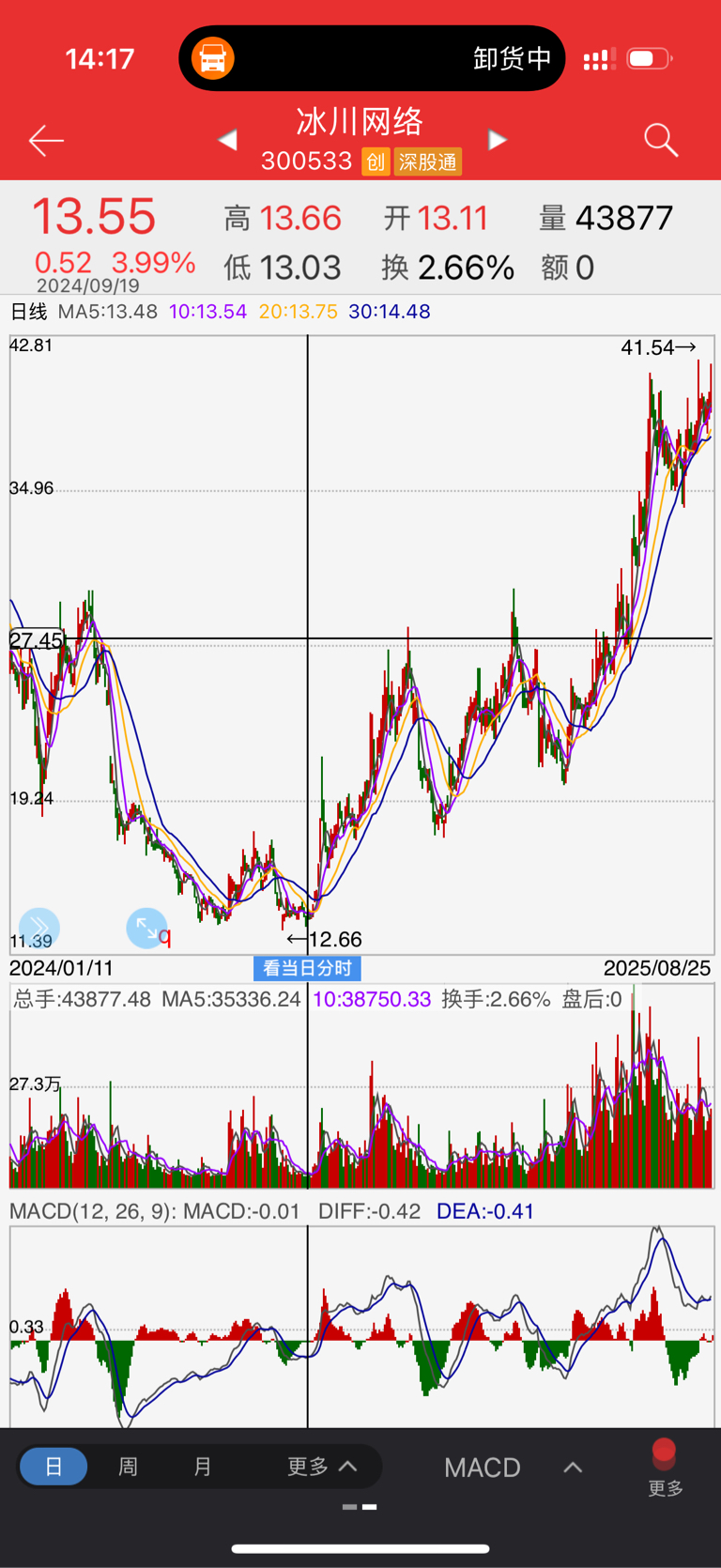Screen dimensions: 721x1568
Task: Tap the 总手:43877.48 volume label
Action: 82,999
